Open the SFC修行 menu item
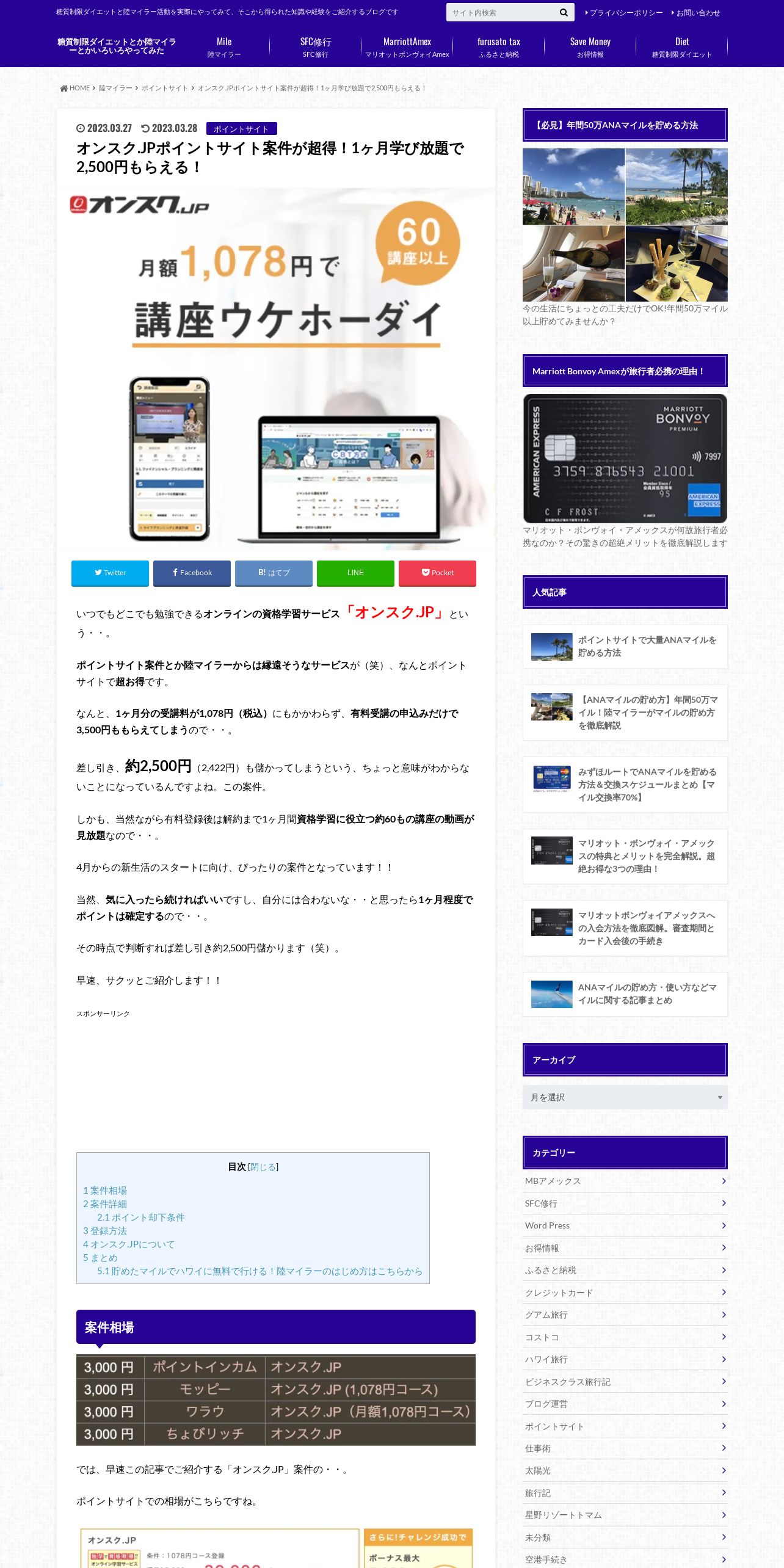The height and width of the screenshot is (1568, 784). pos(316,47)
